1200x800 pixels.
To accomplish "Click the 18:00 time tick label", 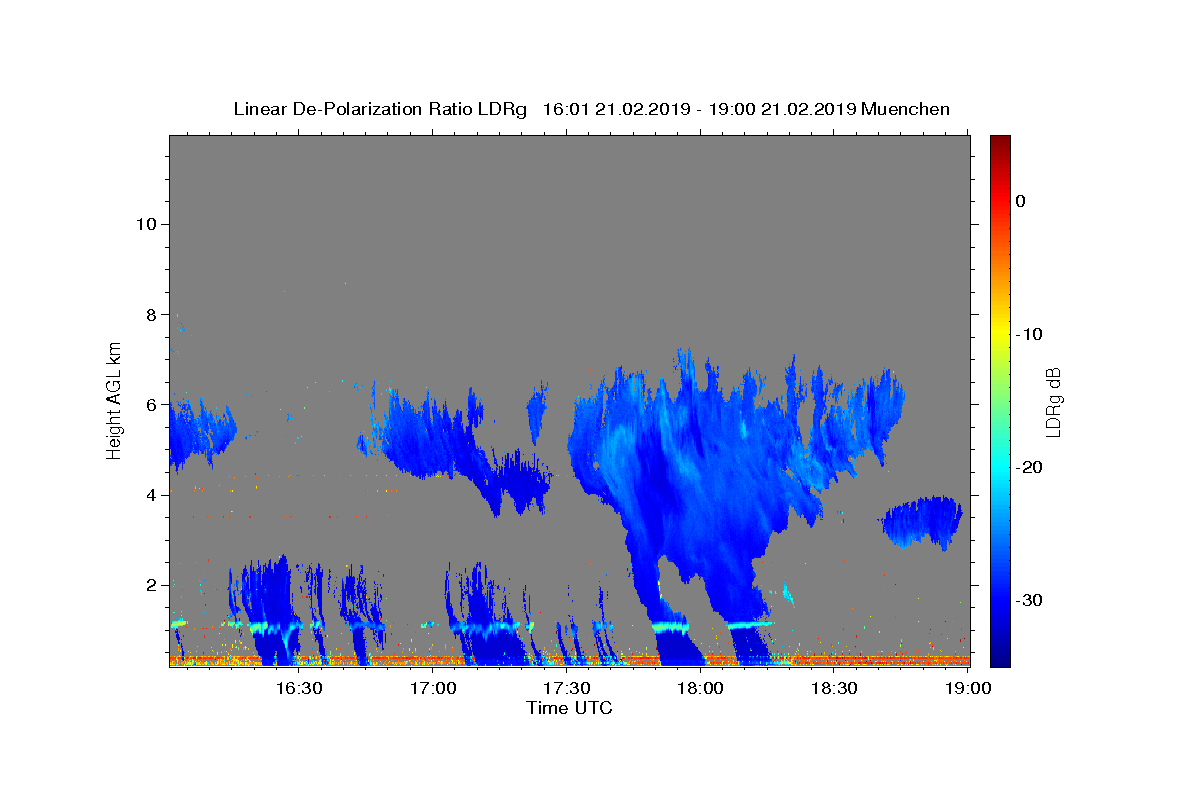I will (x=701, y=688).
